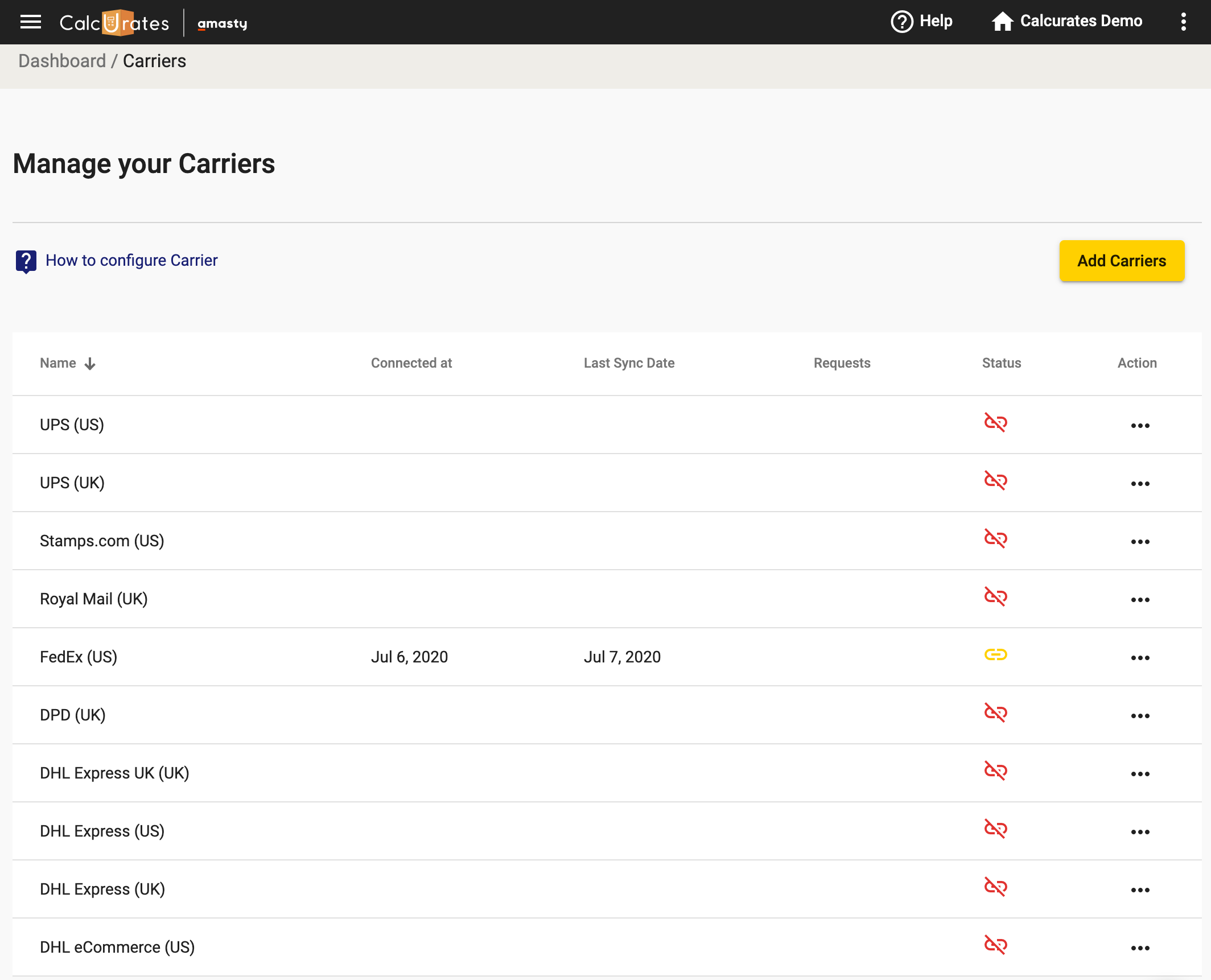Click the Name sort arrow icon
The width and height of the screenshot is (1211, 980).
pyautogui.click(x=90, y=364)
